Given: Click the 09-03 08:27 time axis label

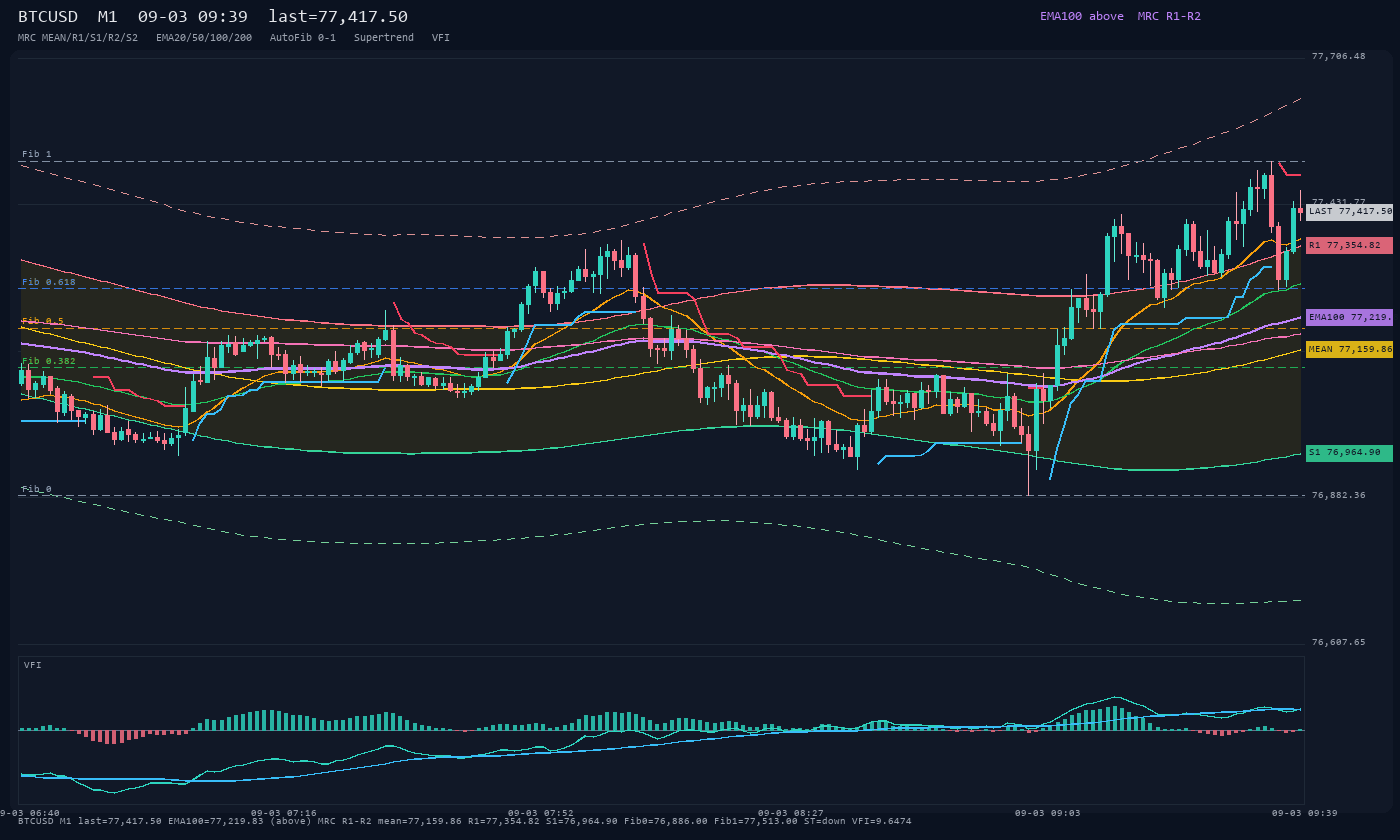Looking at the screenshot, I should tap(790, 813).
